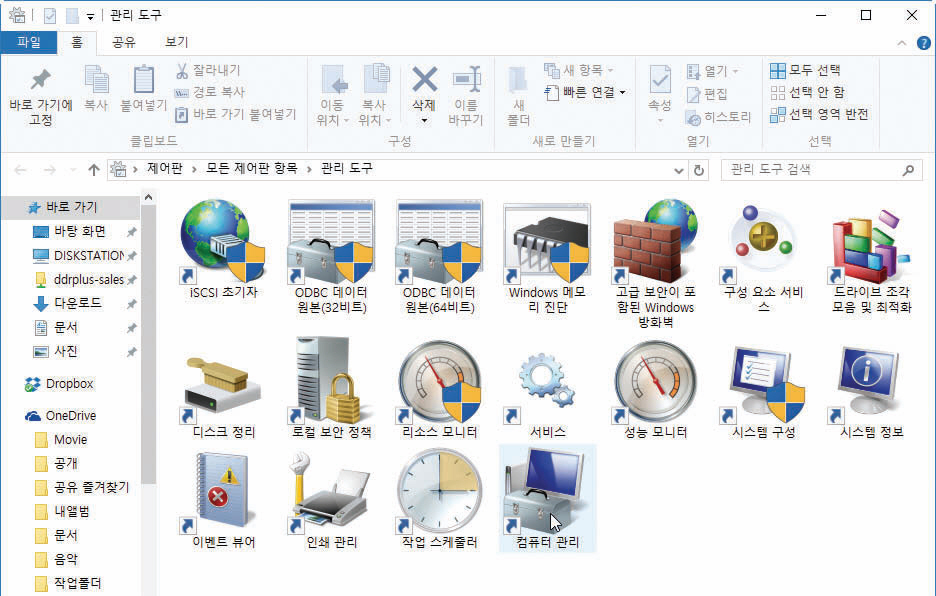Viewport: 936px width, 596px height.
Task: Select the 이벤트 뷰어 icon
Action: pos(223,499)
